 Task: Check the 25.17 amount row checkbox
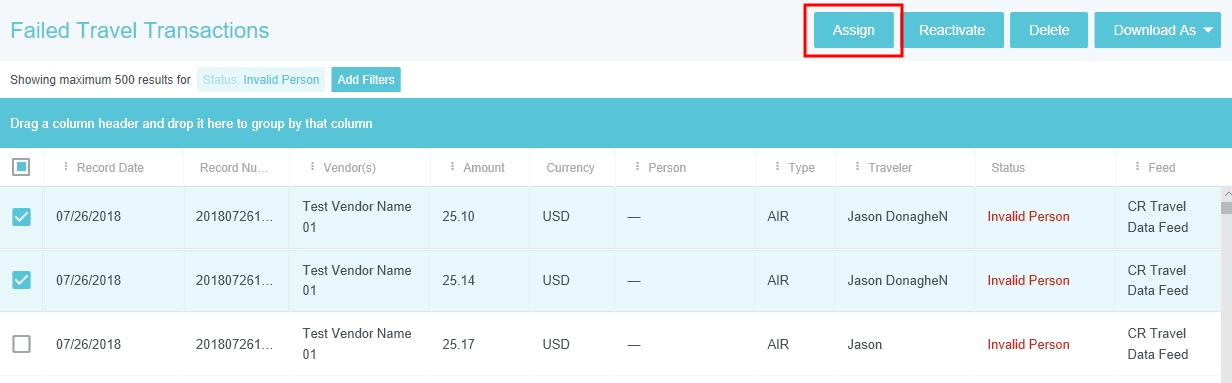(x=21, y=344)
